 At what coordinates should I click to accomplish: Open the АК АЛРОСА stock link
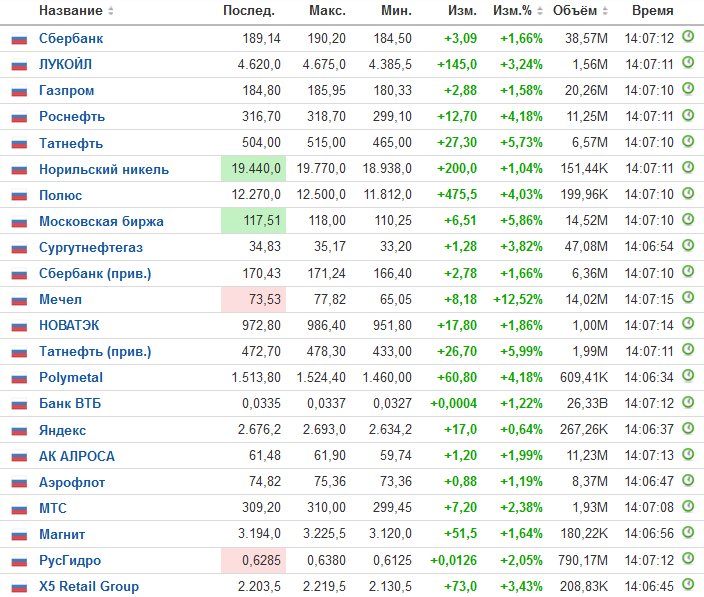[77, 456]
